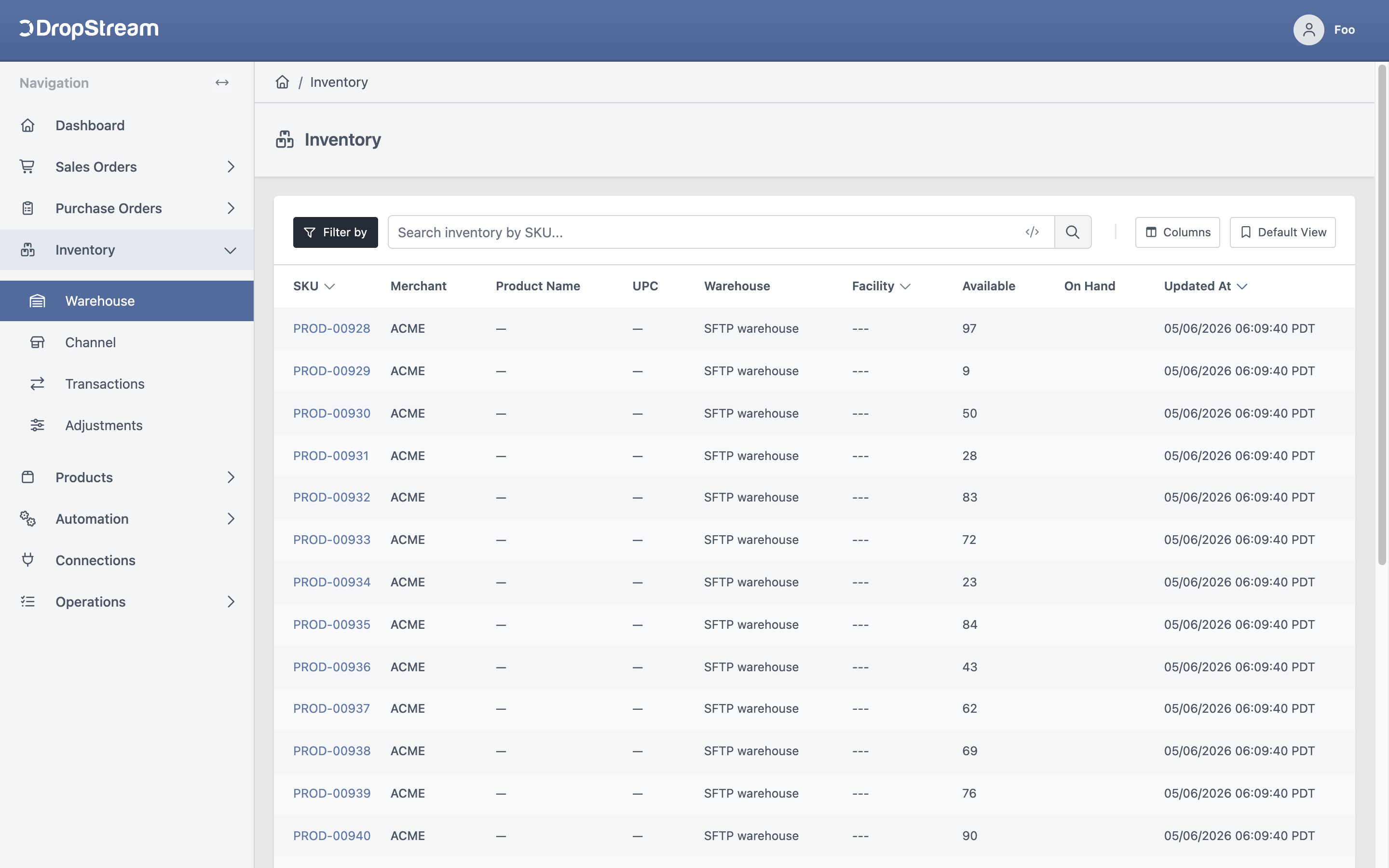The width and height of the screenshot is (1389, 868).
Task: Click the page vertical scrollbar thumb
Action: click(1382, 314)
